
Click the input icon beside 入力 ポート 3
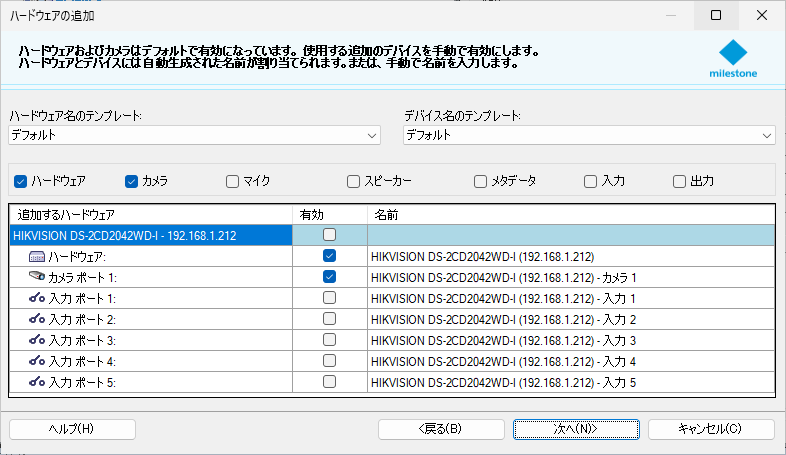tap(37, 340)
